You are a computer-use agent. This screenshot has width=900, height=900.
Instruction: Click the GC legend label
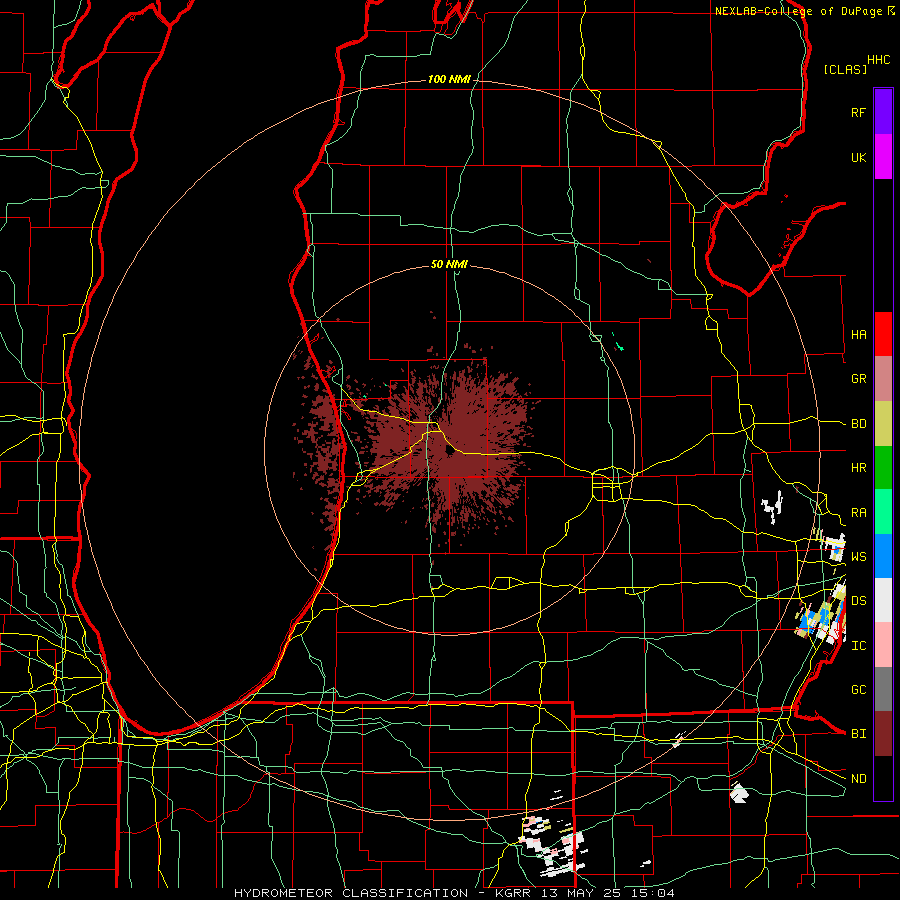[858, 690]
